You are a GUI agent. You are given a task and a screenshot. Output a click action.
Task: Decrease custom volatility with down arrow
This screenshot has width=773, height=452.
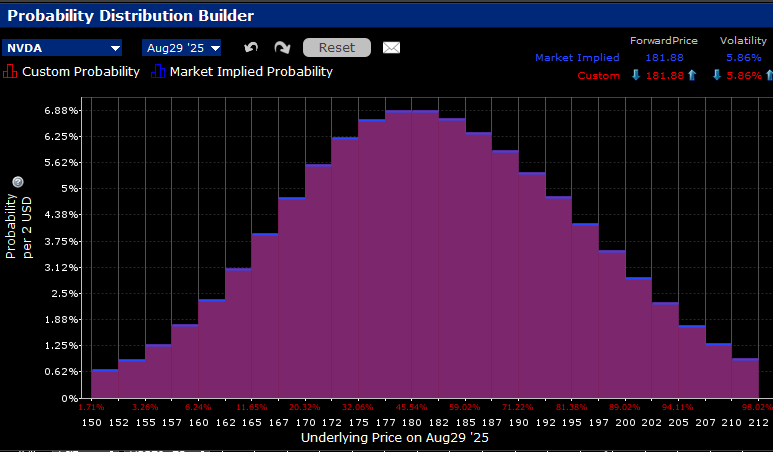tap(716, 76)
